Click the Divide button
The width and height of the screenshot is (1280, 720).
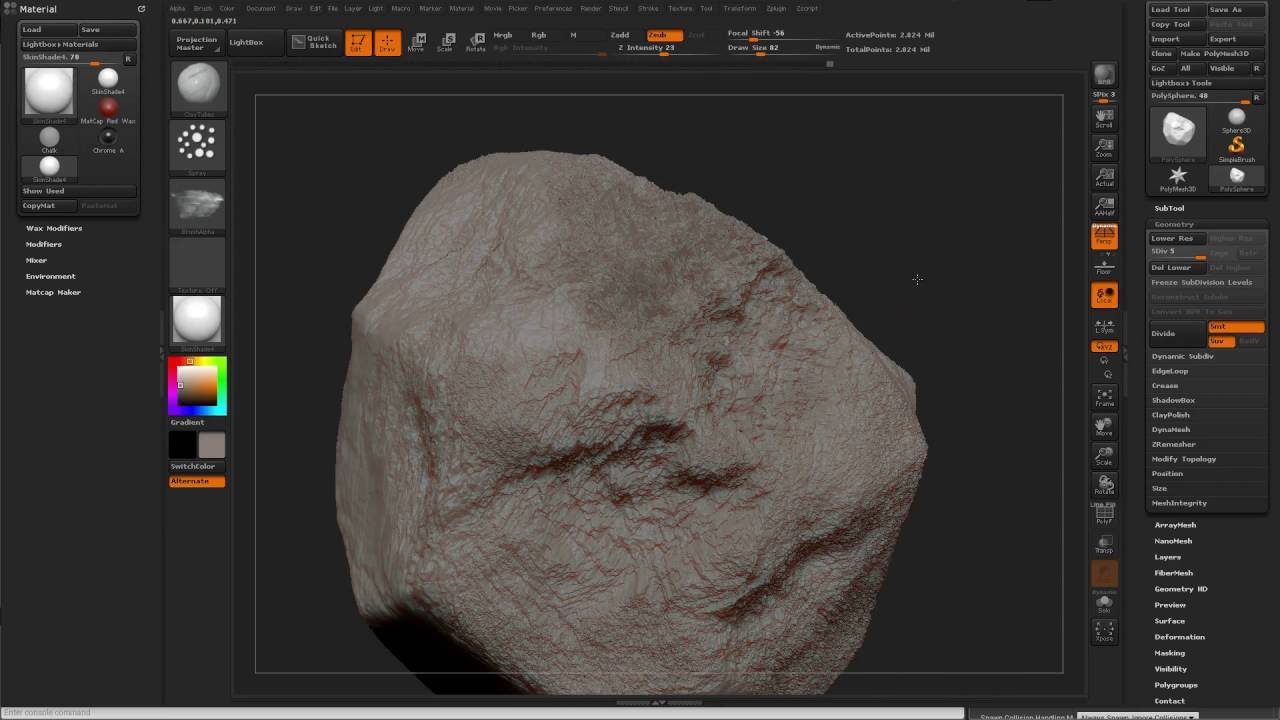pos(1178,334)
